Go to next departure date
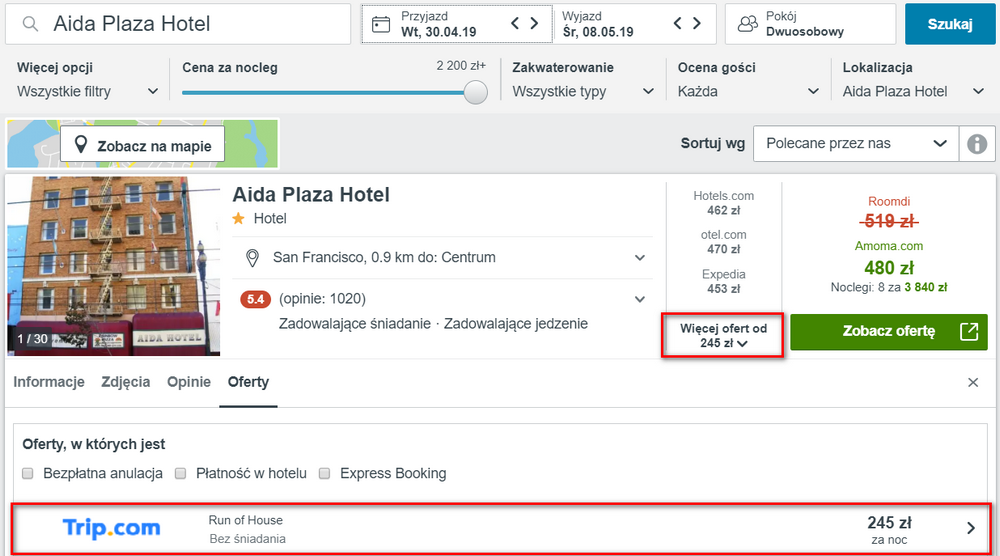The height and width of the screenshot is (556, 1000). [697, 24]
